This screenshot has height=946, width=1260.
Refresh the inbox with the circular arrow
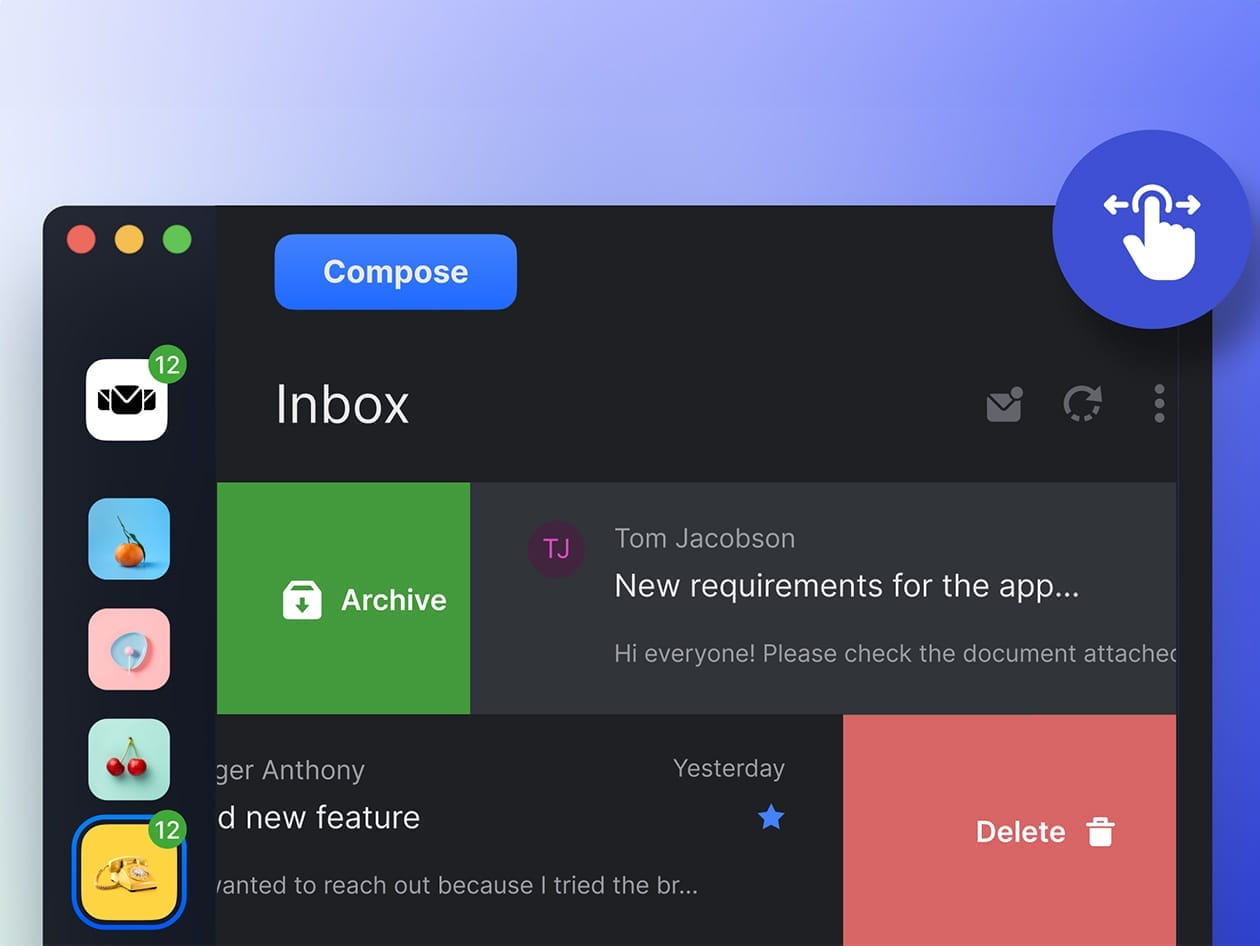coord(1081,404)
